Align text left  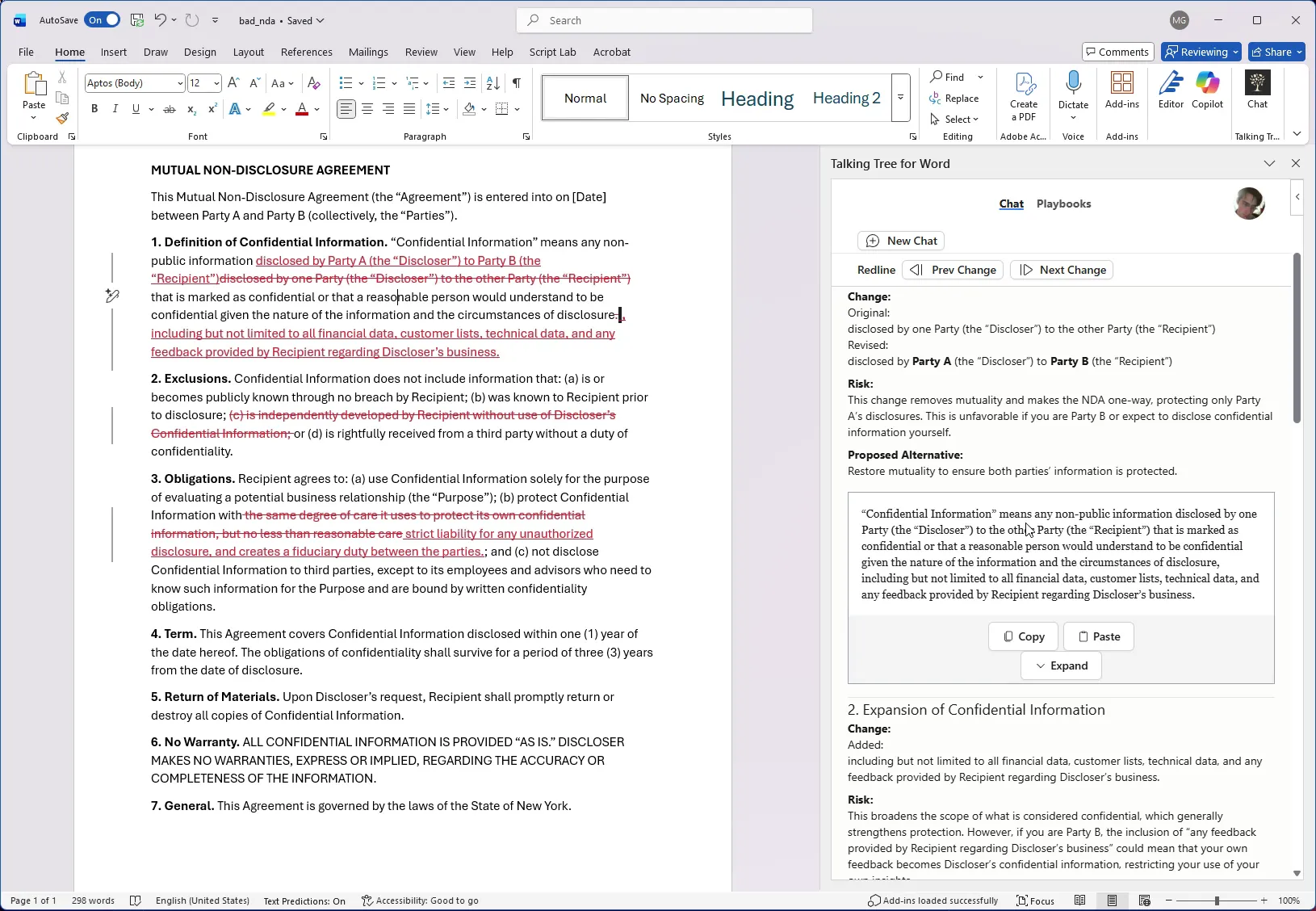point(346,109)
